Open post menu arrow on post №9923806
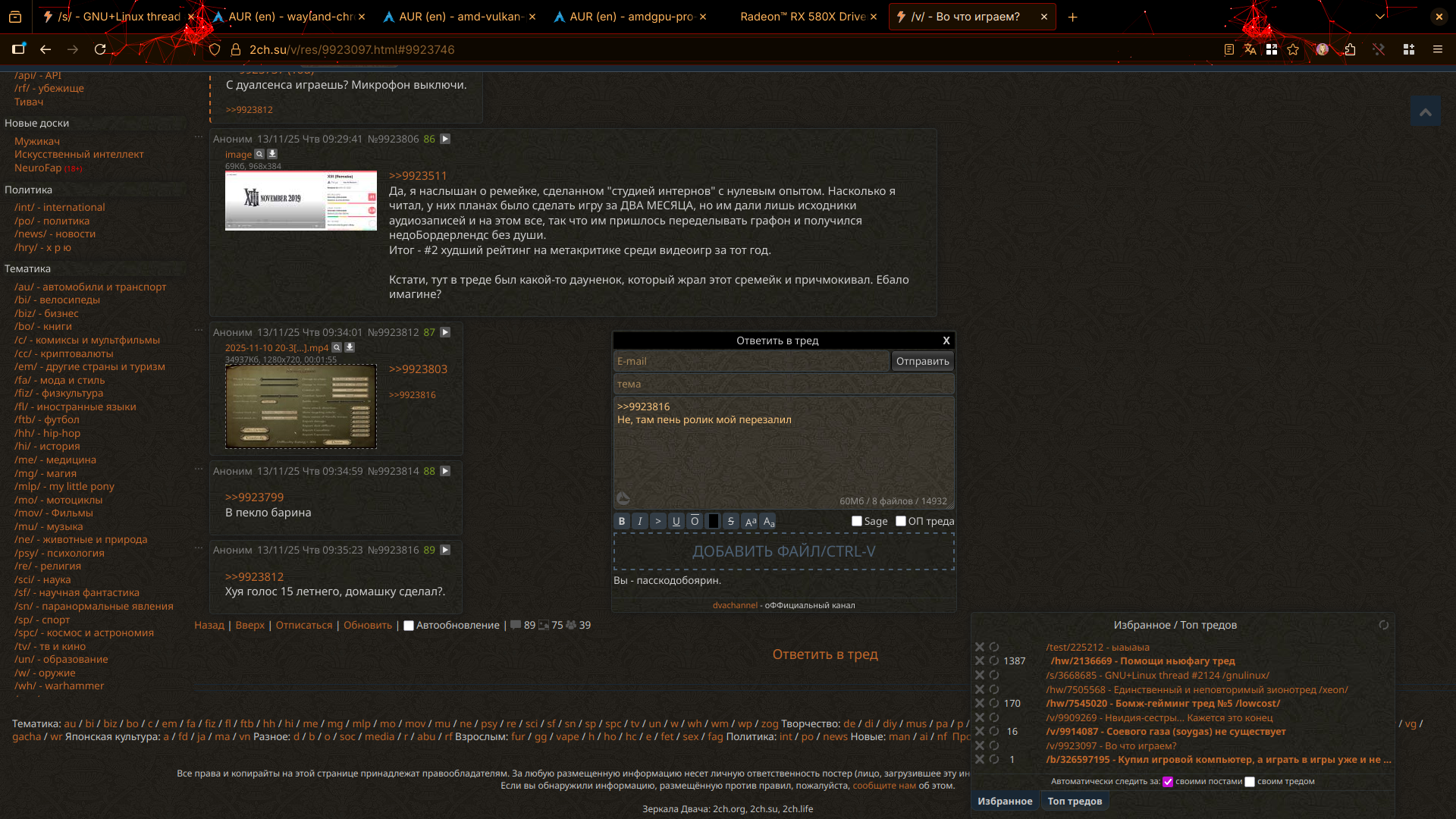Viewport: 1456px width, 819px height. [445, 139]
